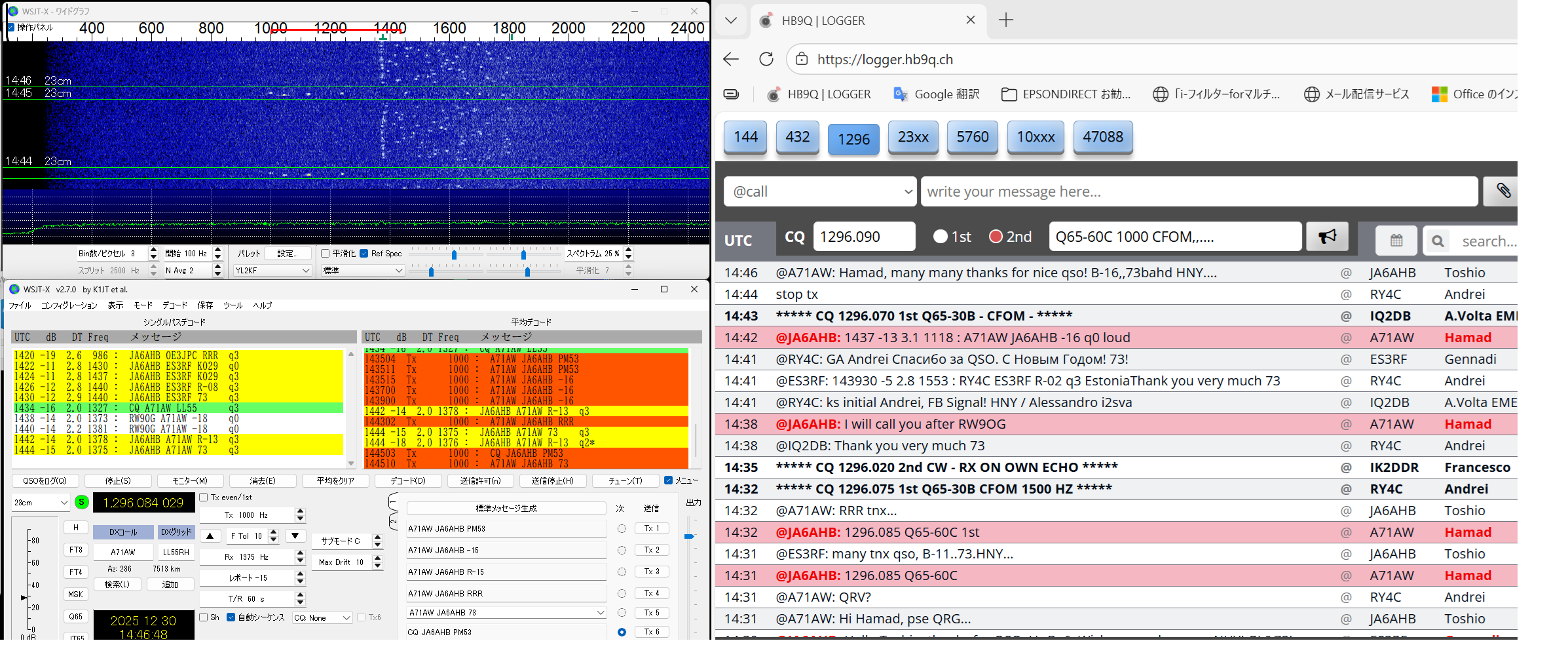This screenshot has height=662, width=1568.
Task: Enable the Tx even/1st checkbox
Action: (x=204, y=497)
